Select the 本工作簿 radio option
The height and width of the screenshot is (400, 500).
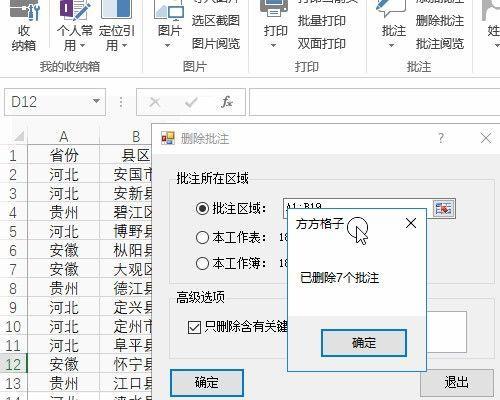pos(202,263)
